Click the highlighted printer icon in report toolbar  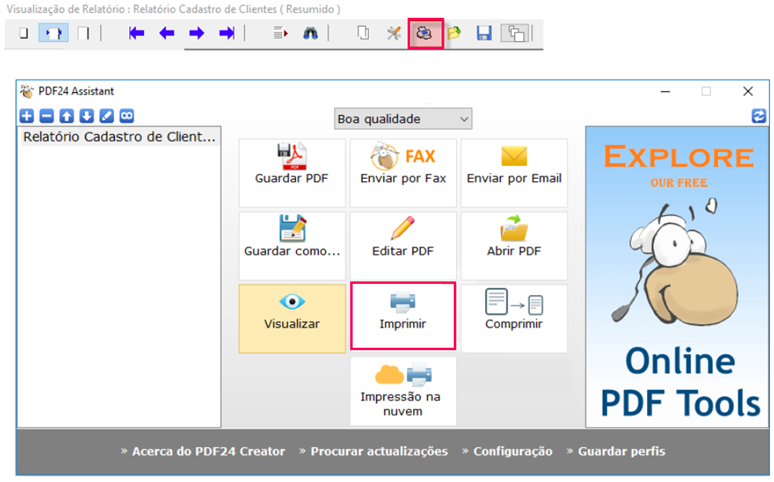[x=425, y=33]
